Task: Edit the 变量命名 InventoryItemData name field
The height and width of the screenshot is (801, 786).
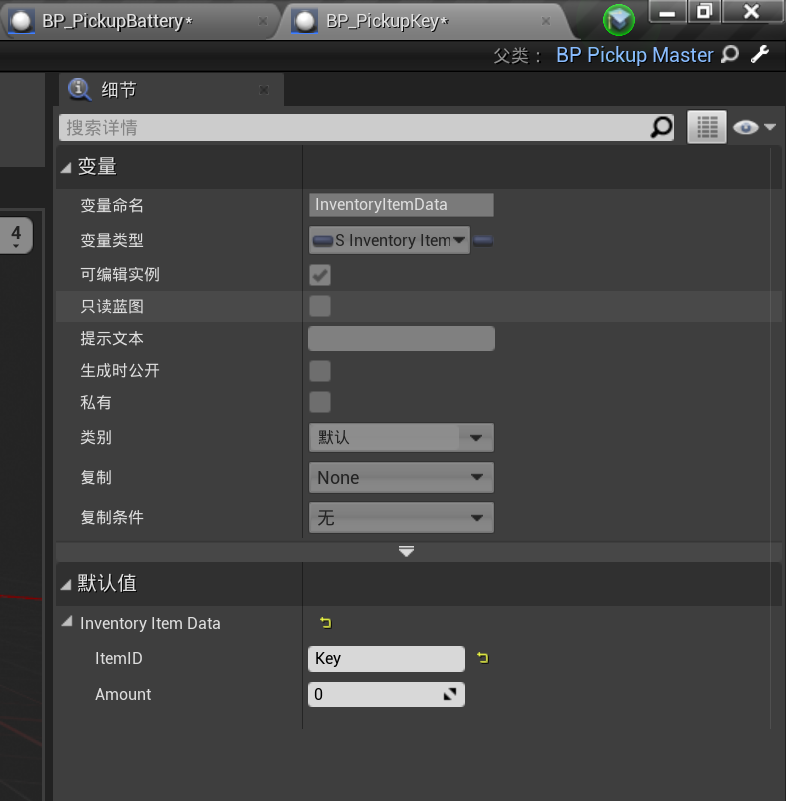Action: (x=401, y=205)
